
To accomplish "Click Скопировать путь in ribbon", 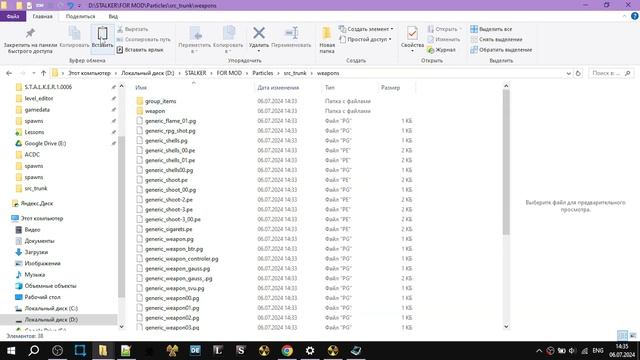I will (143, 40).
